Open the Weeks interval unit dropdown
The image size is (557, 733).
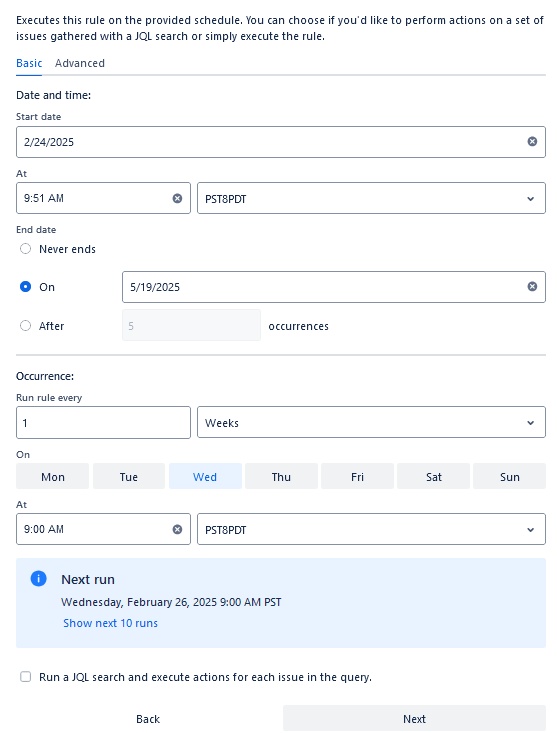tap(371, 423)
